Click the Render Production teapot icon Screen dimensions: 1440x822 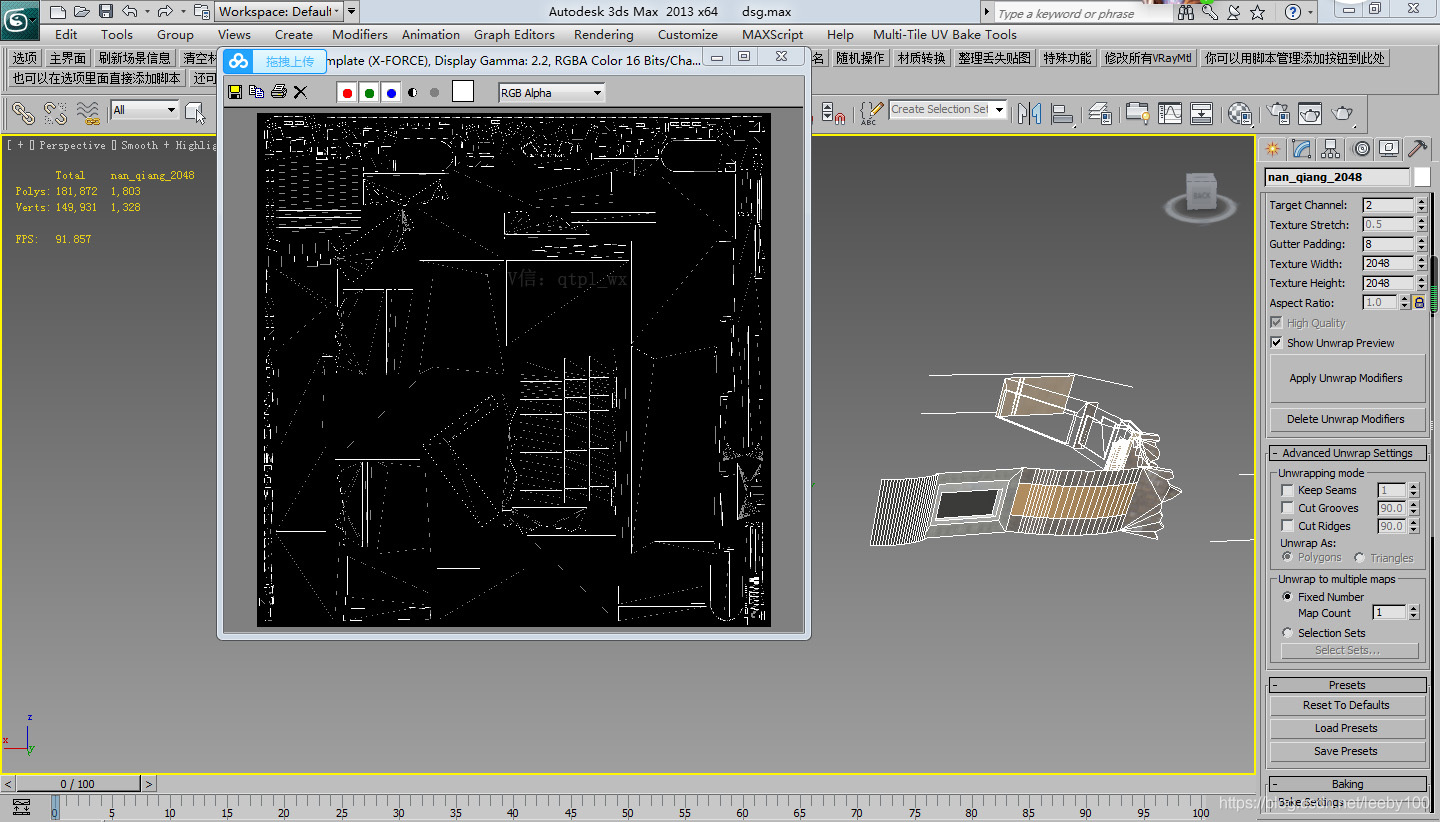coord(1344,112)
